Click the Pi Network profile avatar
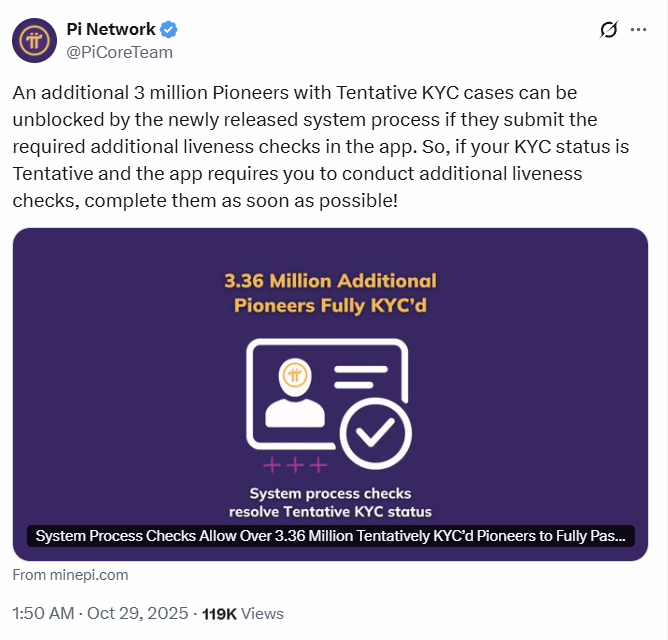Screen dimensions: 668x640 (33, 41)
